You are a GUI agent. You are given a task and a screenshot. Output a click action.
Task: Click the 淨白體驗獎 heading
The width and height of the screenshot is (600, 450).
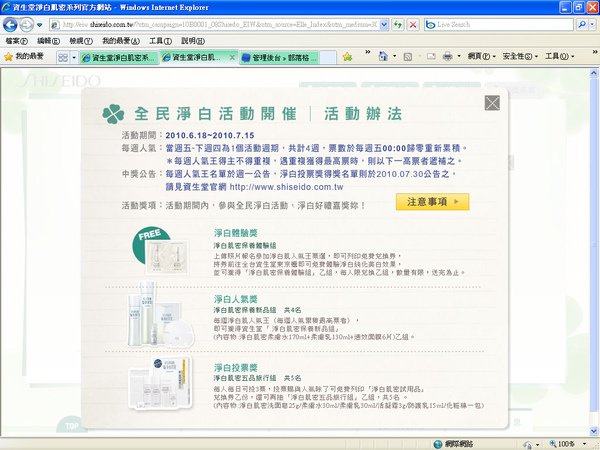[x=236, y=233]
